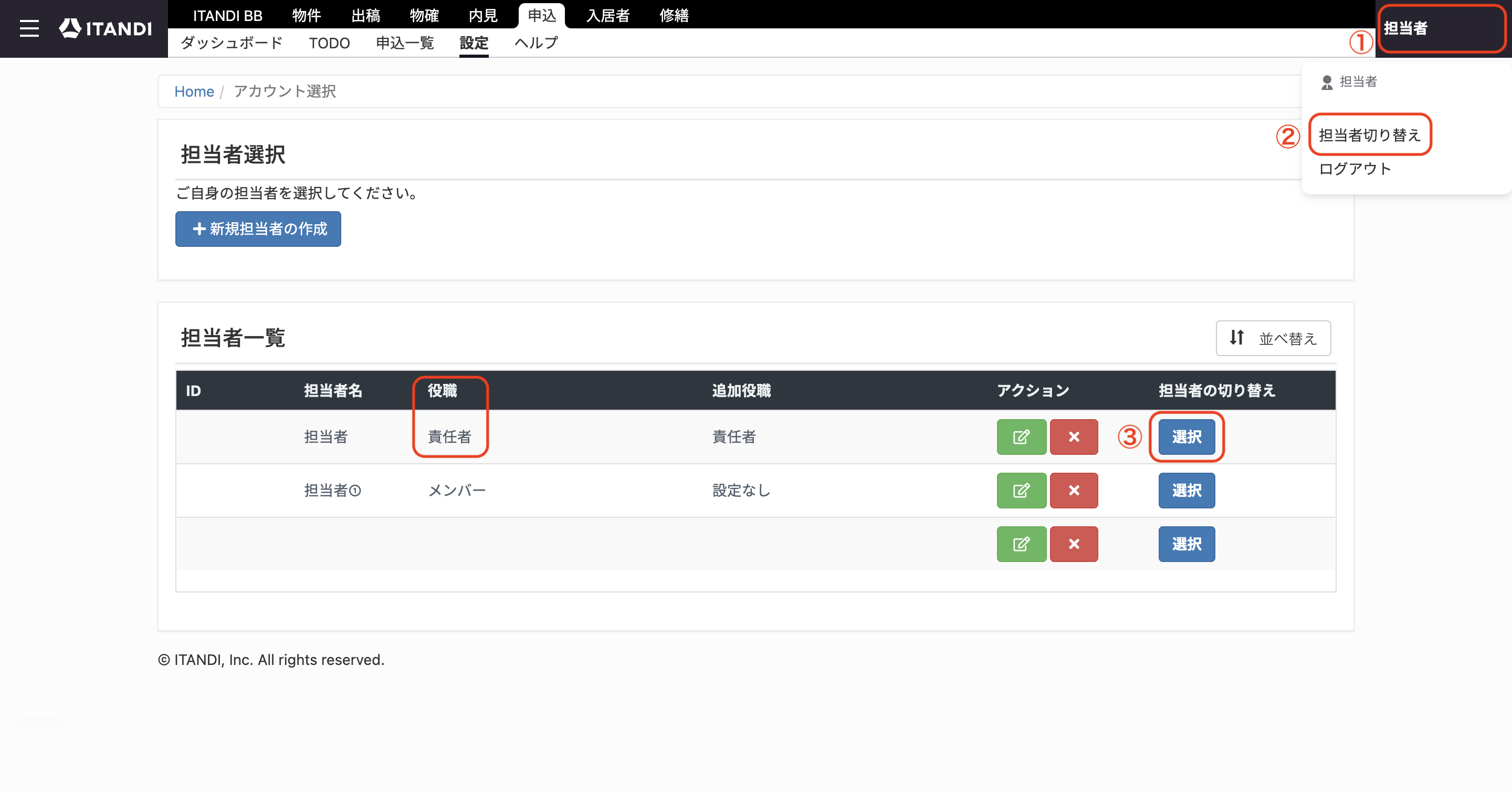
Task: Click the ID column header
Action: point(194,390)
